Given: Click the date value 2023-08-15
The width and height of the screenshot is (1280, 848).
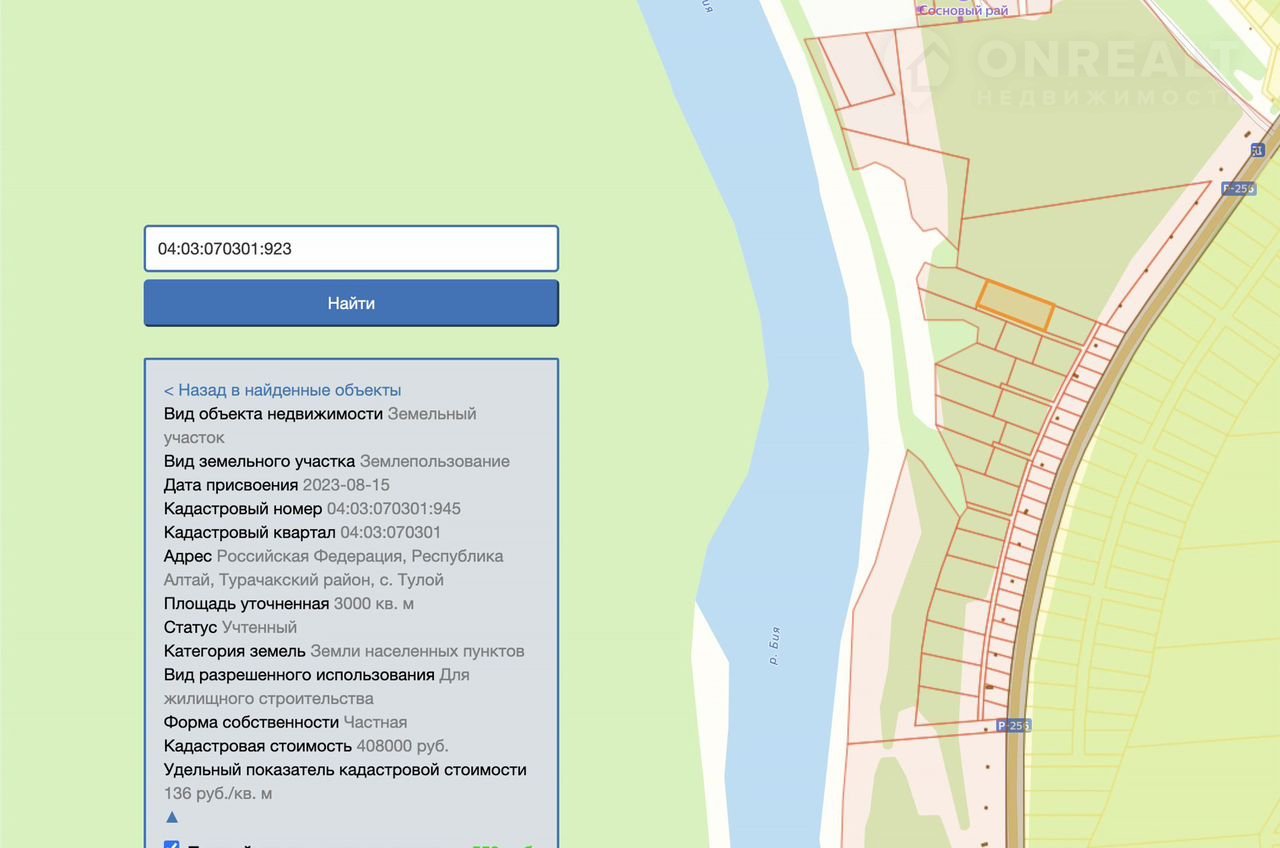Looking at the screenshot, I should 346,485.
